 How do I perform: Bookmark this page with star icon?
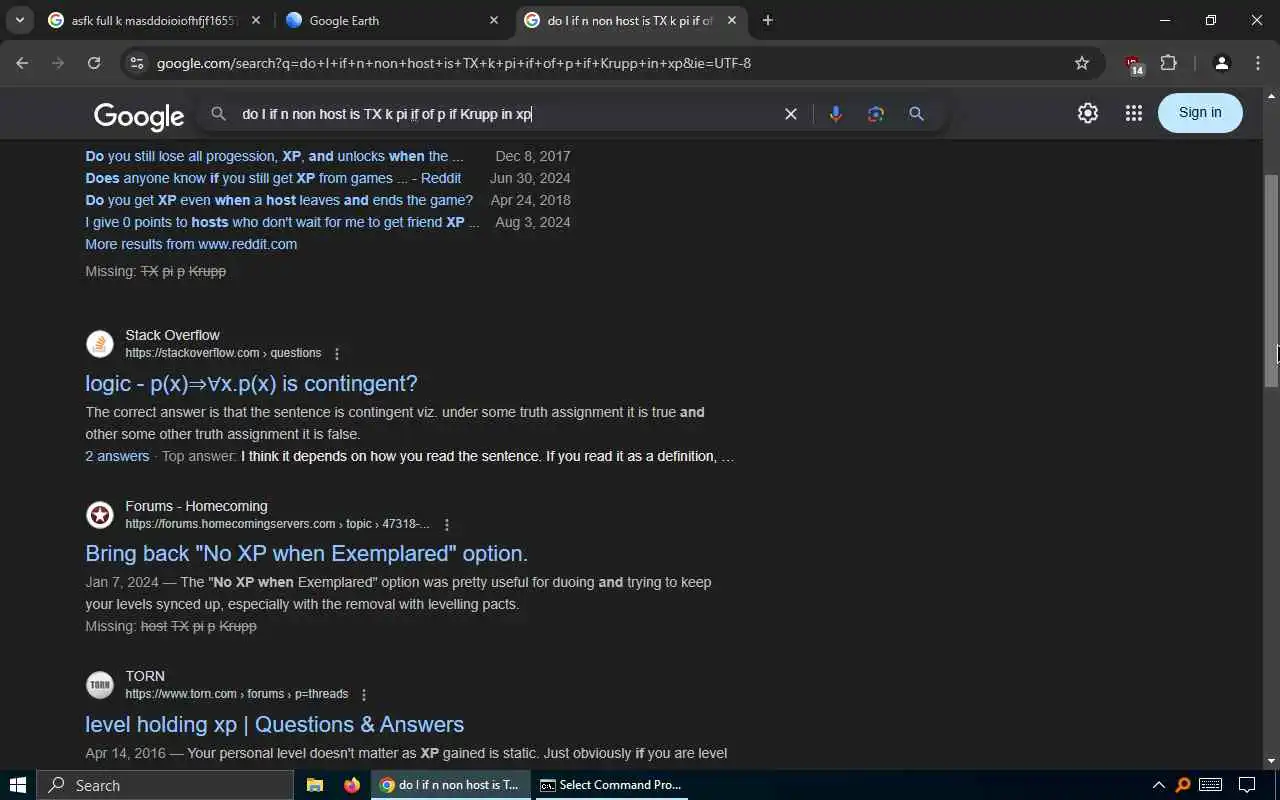(x=1082, y=63)
